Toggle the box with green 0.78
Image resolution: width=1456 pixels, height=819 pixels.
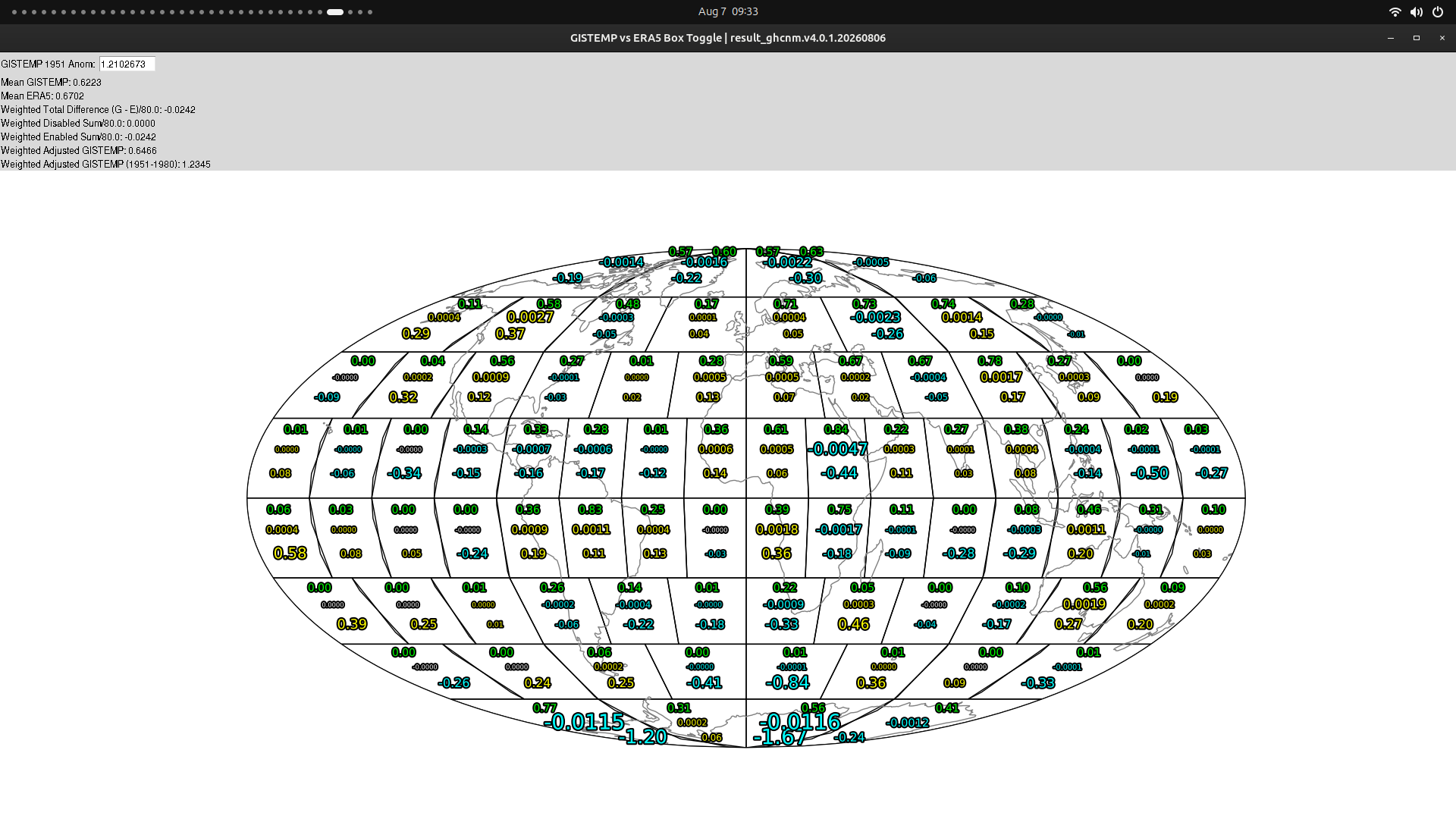990,361
